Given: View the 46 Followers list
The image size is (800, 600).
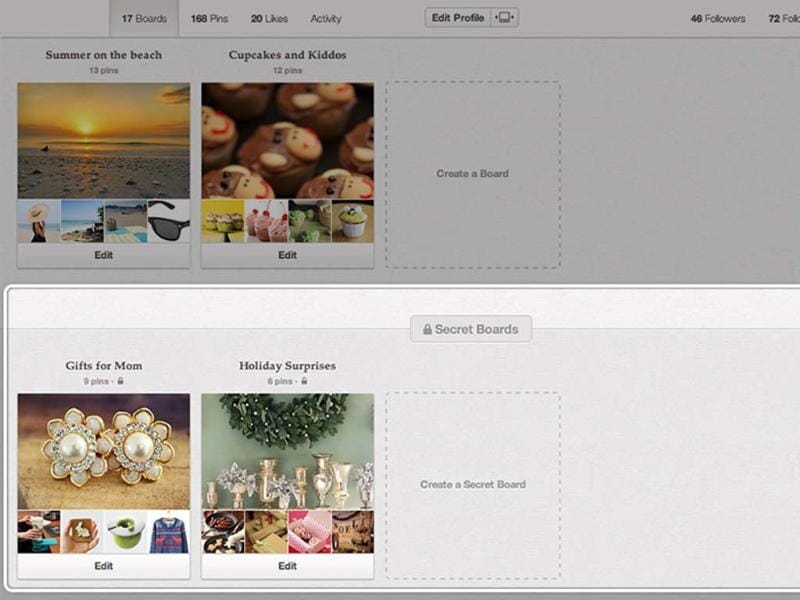Looking at the screenshot, I should pos(718,18).
